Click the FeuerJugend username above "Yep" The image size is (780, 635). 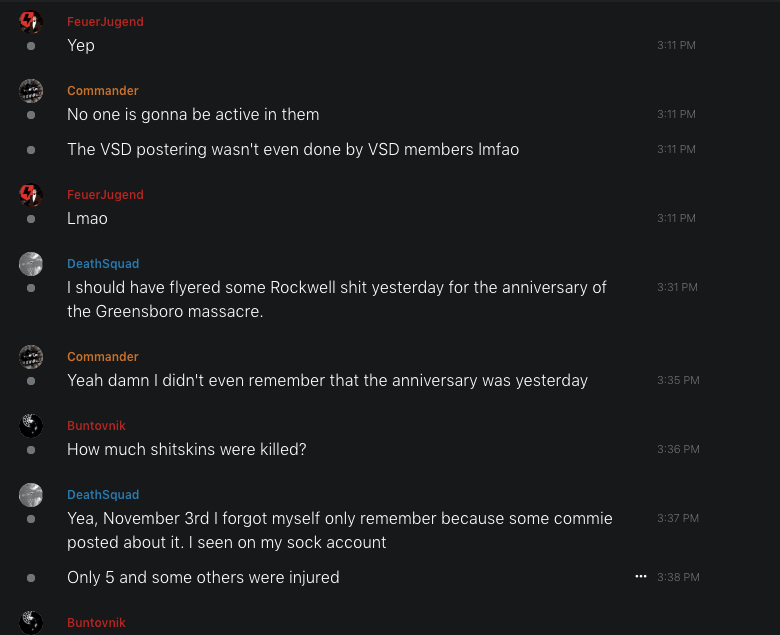coord(105,22)
